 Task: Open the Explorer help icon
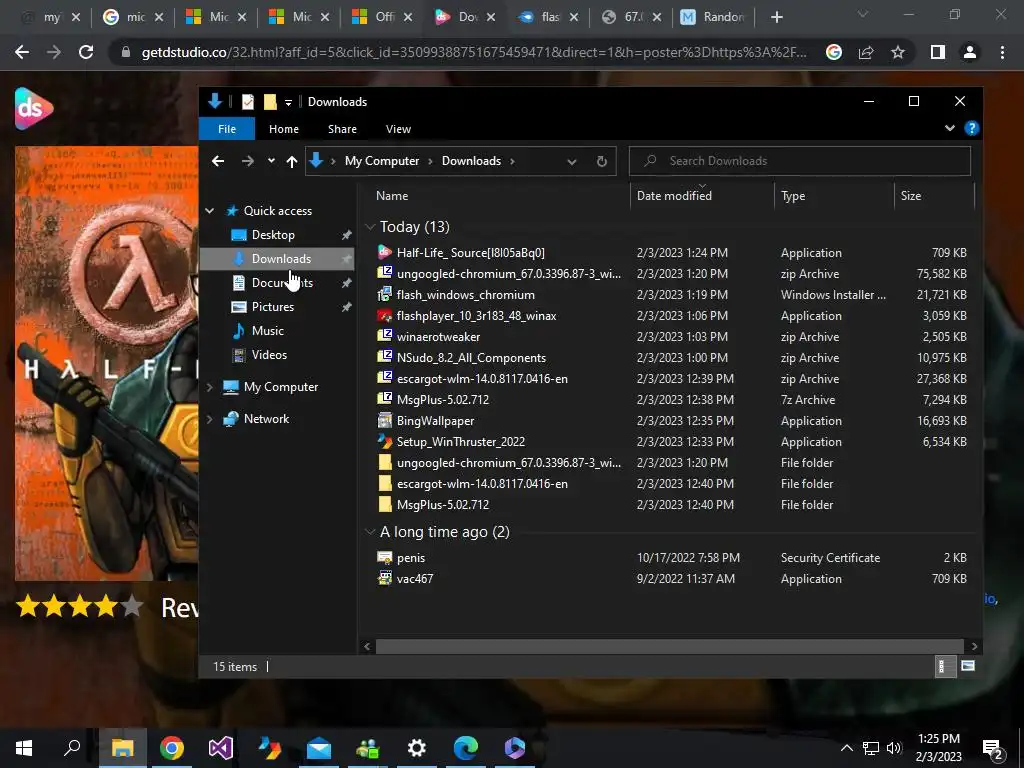(x=972, y=129)
